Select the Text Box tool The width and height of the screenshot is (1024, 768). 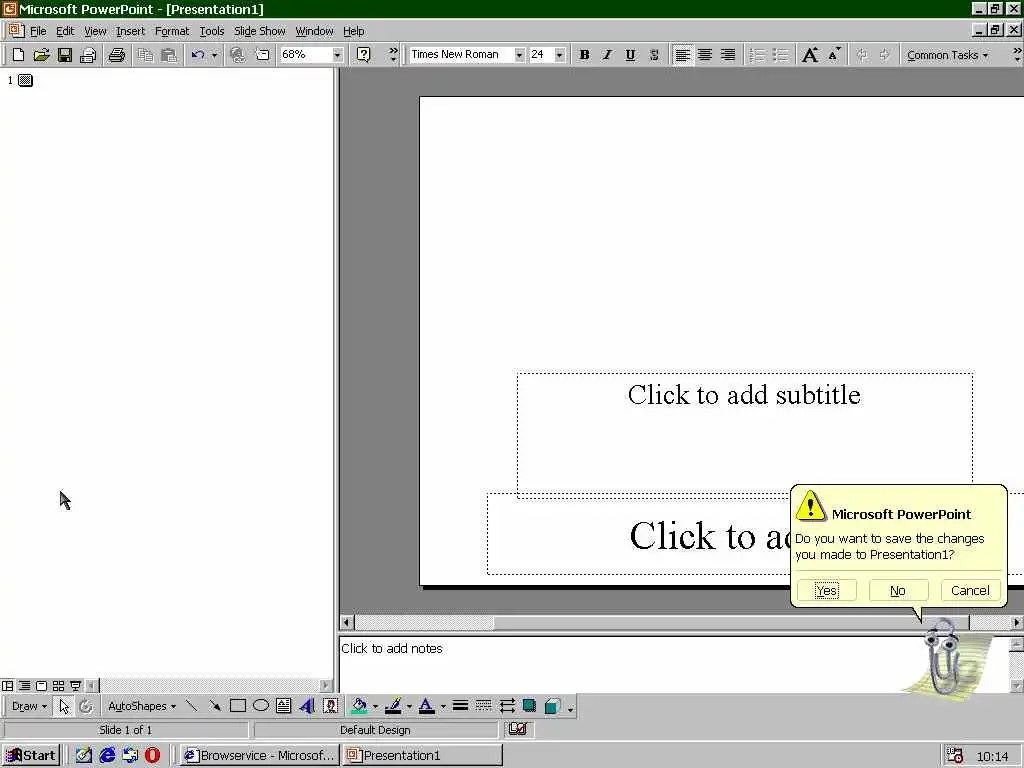[x=283, y=706]
